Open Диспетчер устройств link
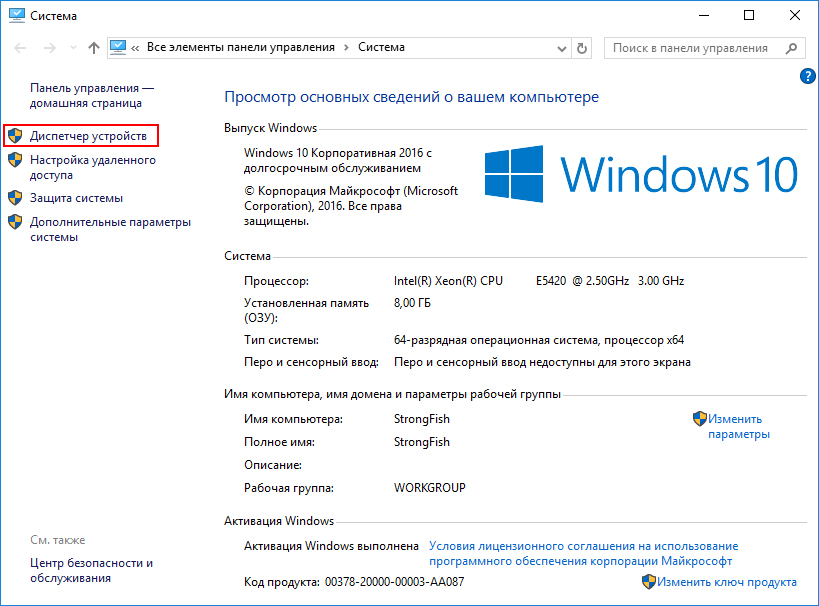The image size is (819, 606). coord(88,136)
